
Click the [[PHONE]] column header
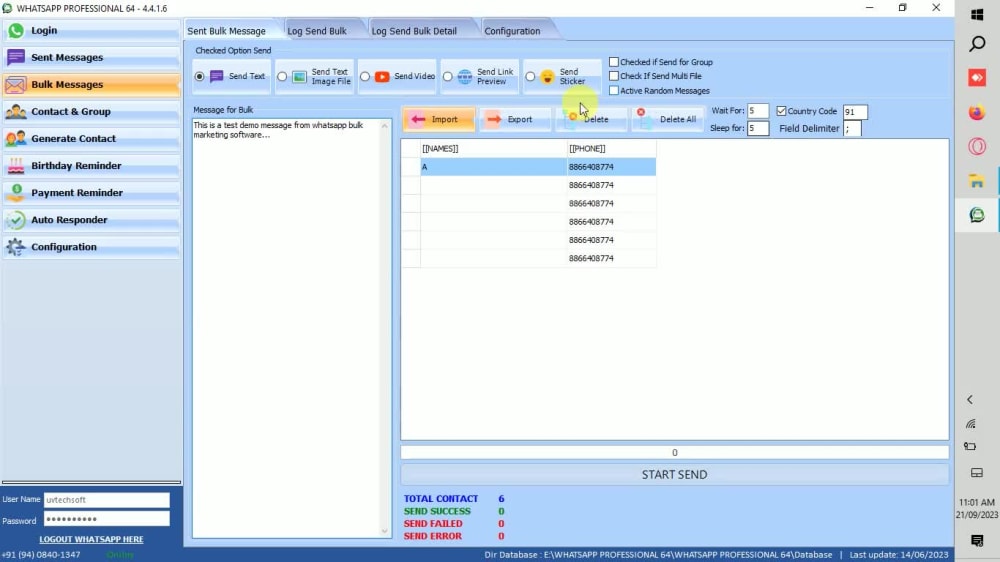(611, 149)
